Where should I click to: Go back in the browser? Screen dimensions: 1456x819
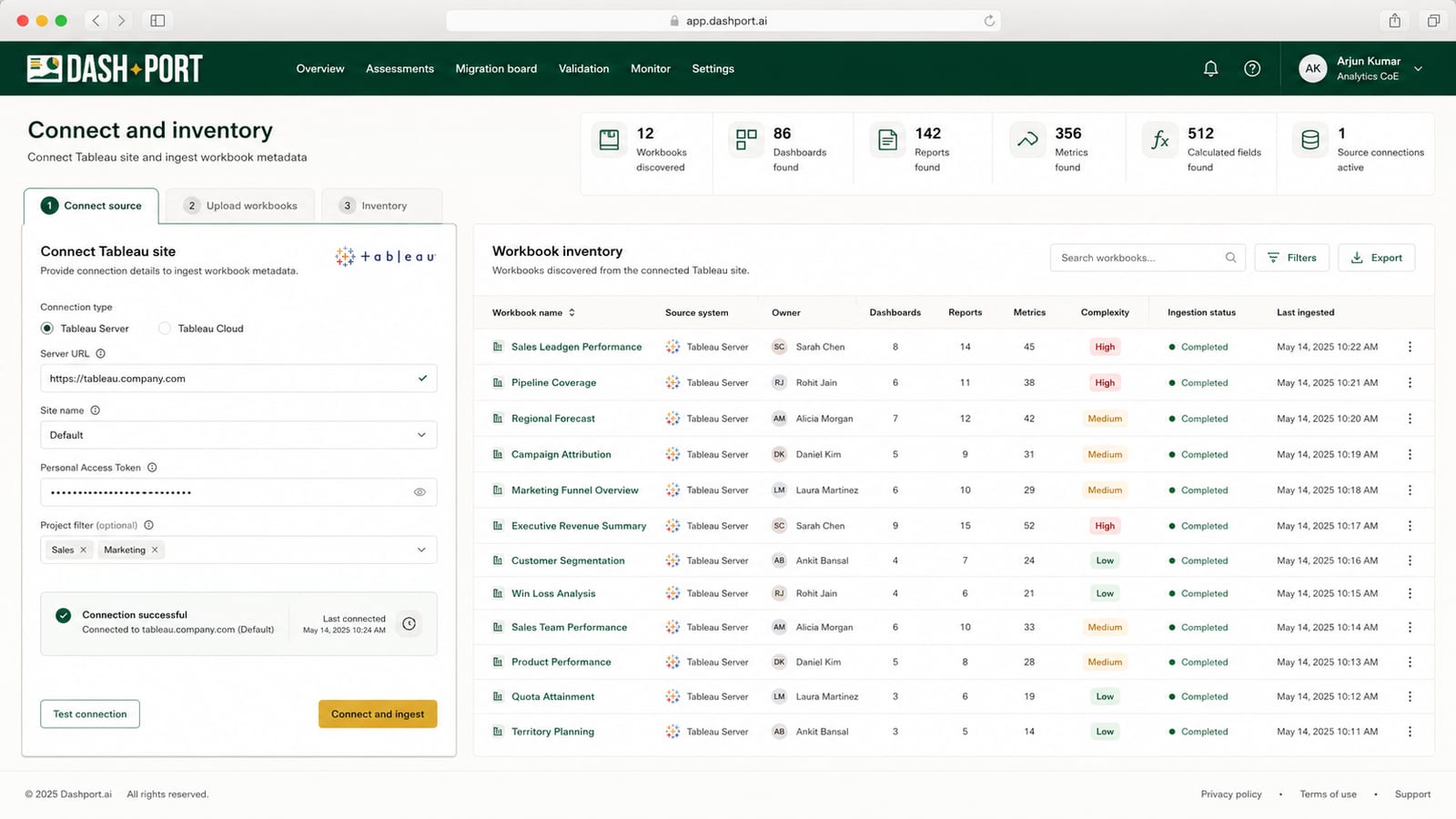(x=96, y=20)
